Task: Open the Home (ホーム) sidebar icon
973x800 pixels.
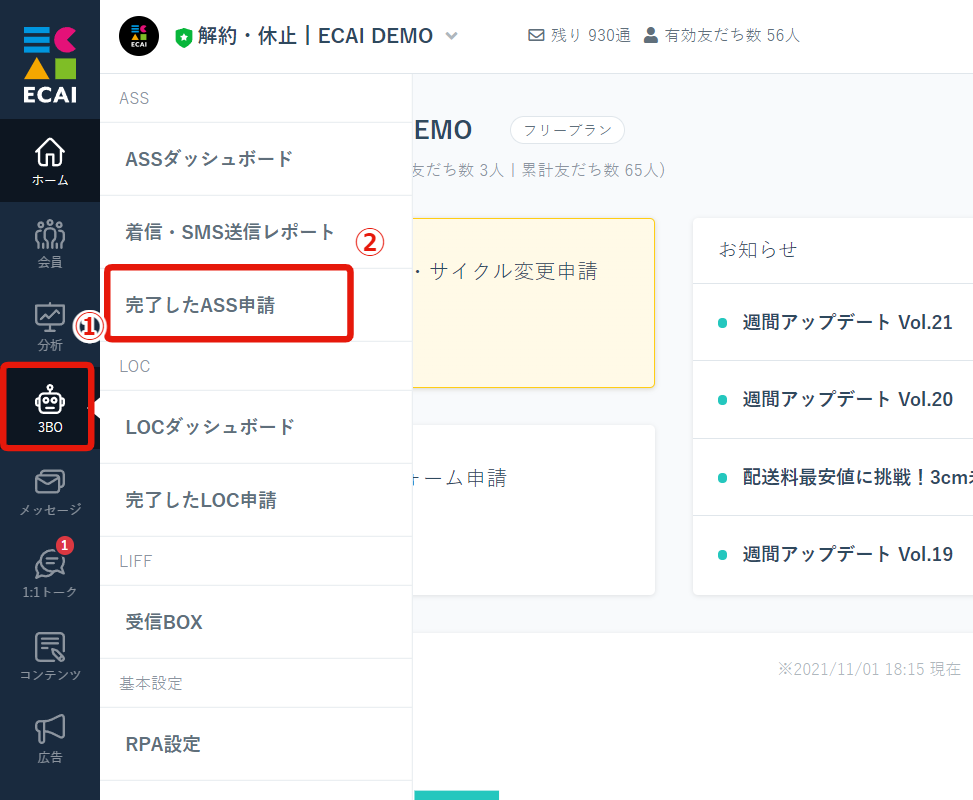Action: click(50, 161)
